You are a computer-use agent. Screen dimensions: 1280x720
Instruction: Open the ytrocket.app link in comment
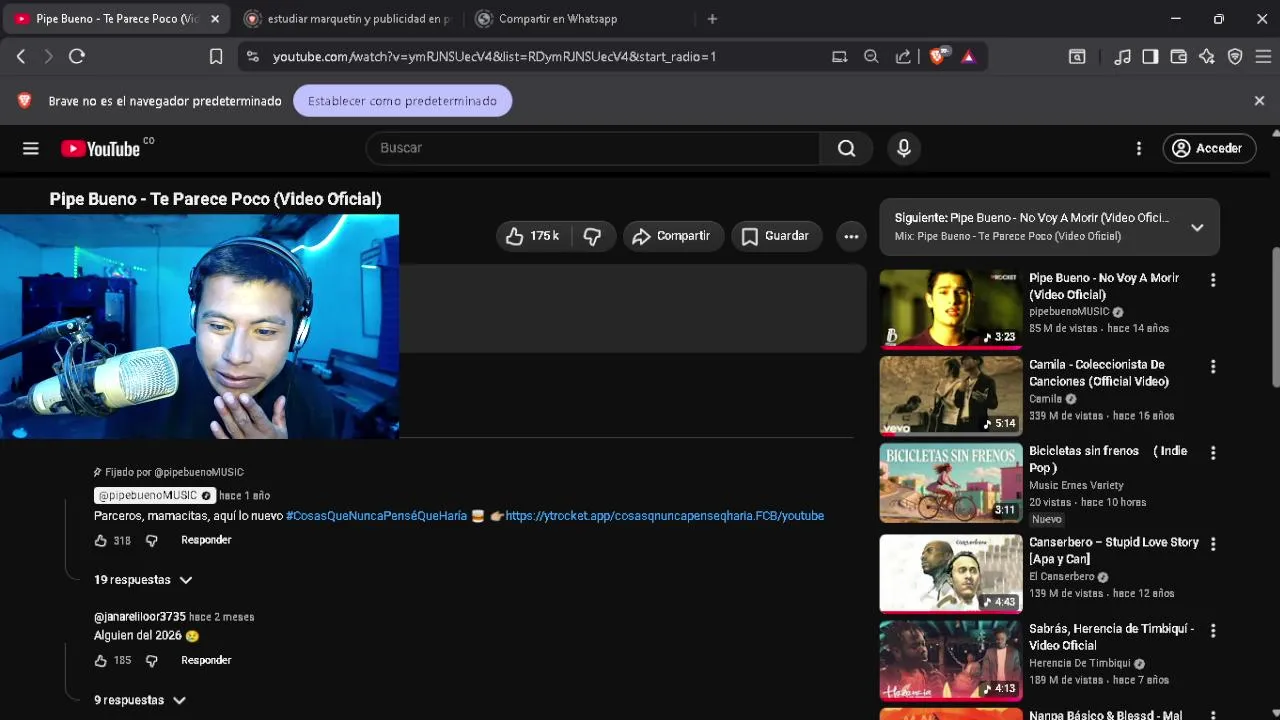(x=665, y=516)
